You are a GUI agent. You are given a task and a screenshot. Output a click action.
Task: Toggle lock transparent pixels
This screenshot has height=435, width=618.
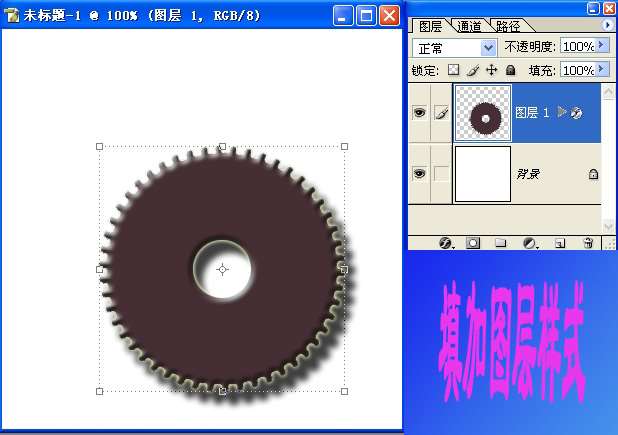click(x=454, y=70)
